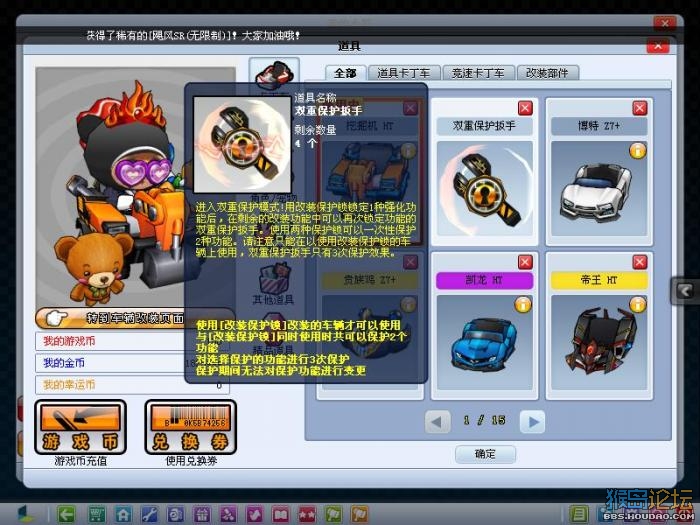This screenshot has width=700, height=525.
Task: Open 游戏币充值 recharge button
Action: (80, 428)
